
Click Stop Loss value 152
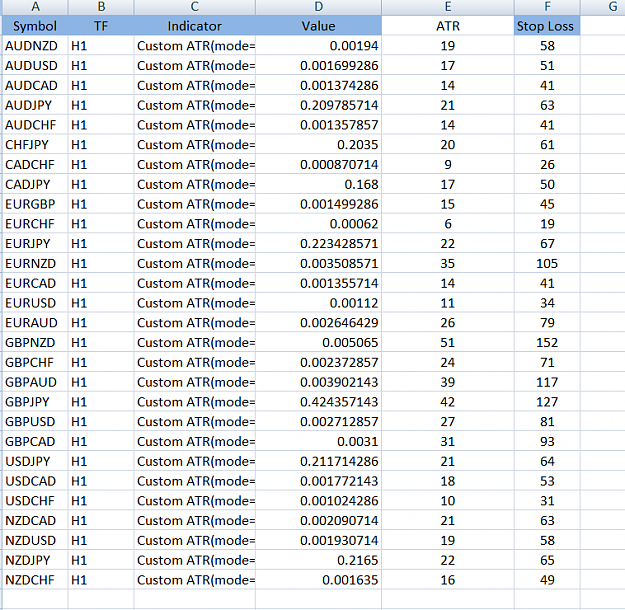coord(547,342)
